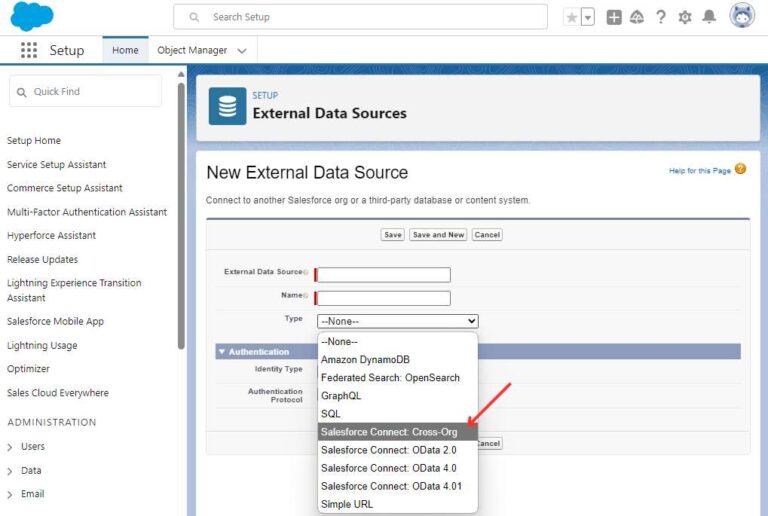Open Setup Home in sidebar
The image size is (768, 516).
click(34, 141)
